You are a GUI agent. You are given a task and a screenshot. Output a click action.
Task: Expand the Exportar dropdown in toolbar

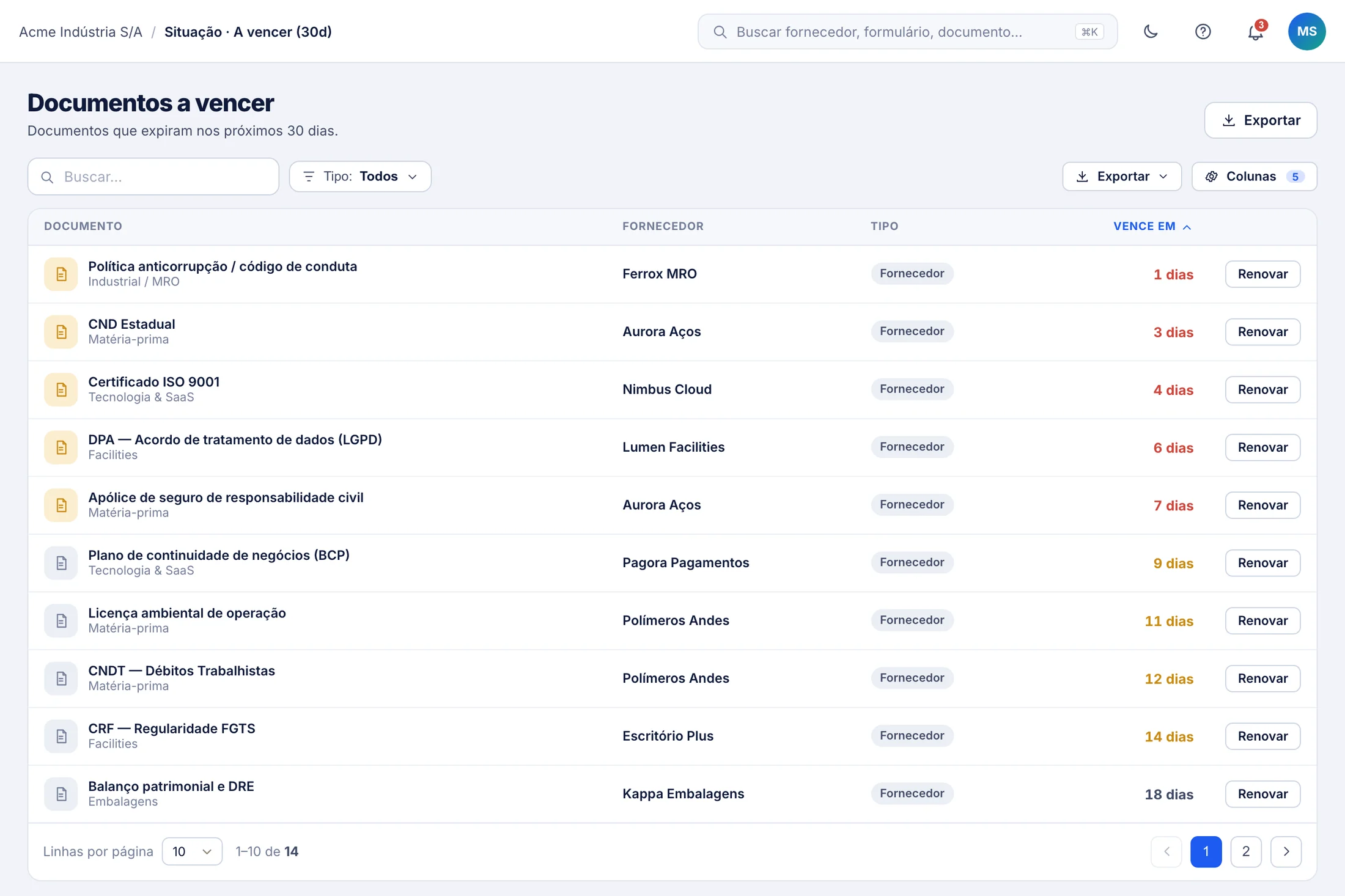pyautogui.click(x=1121, y=177)
